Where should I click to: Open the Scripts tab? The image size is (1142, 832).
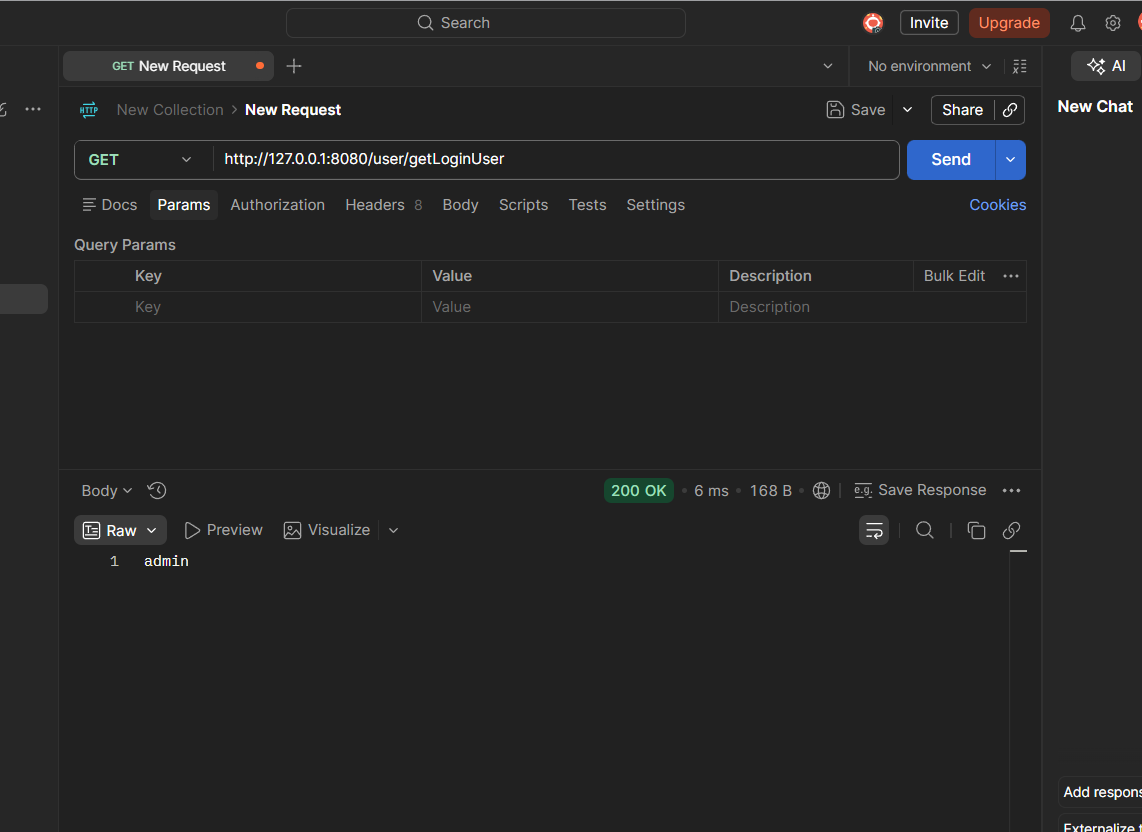(x=523, y=205)
